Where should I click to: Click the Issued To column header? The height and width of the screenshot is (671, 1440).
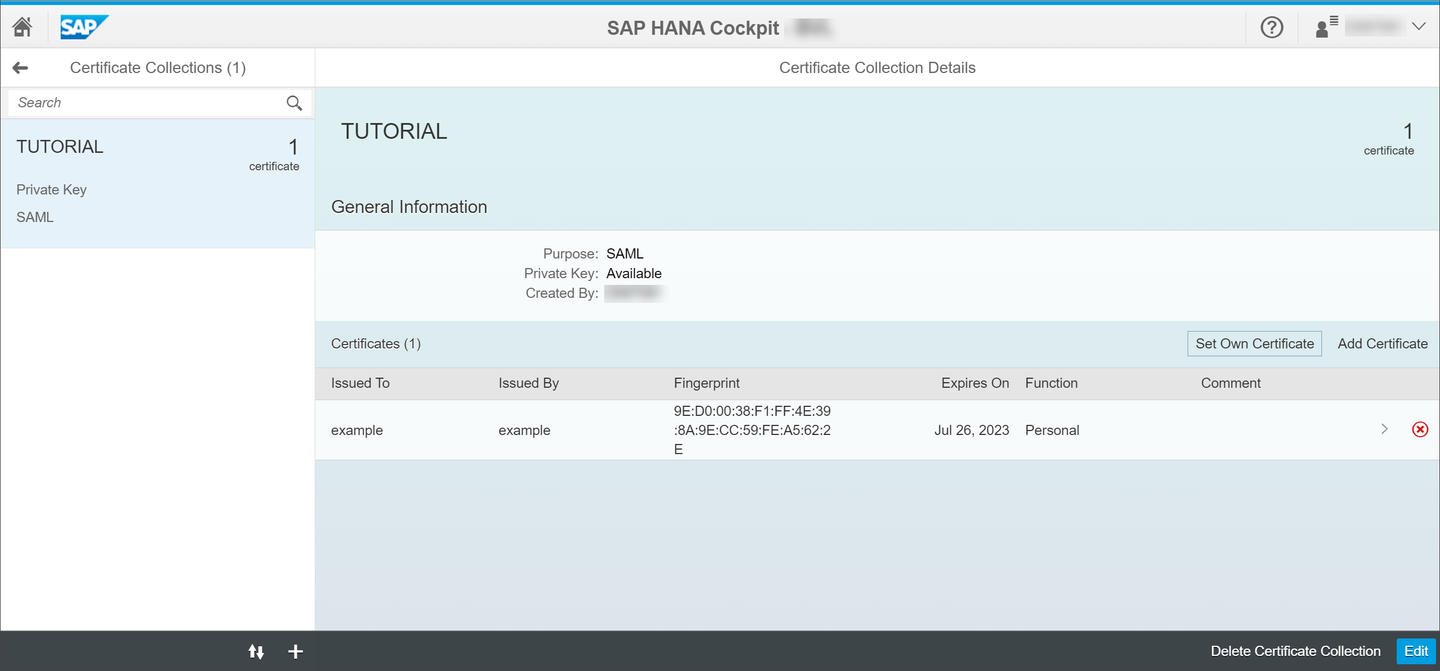point(360,383)
